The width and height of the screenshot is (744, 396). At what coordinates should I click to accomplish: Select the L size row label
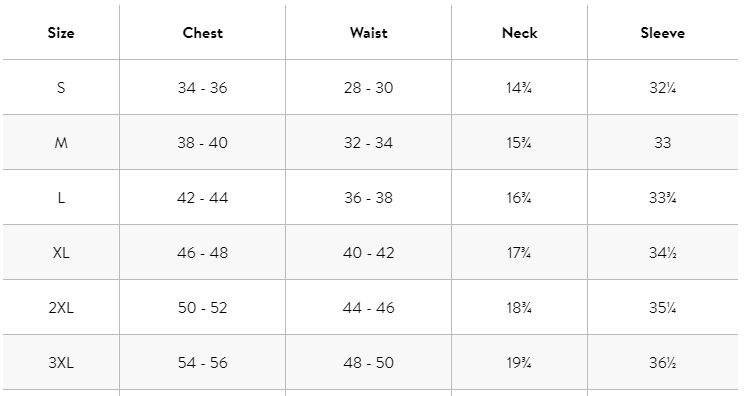coord(61,198)
